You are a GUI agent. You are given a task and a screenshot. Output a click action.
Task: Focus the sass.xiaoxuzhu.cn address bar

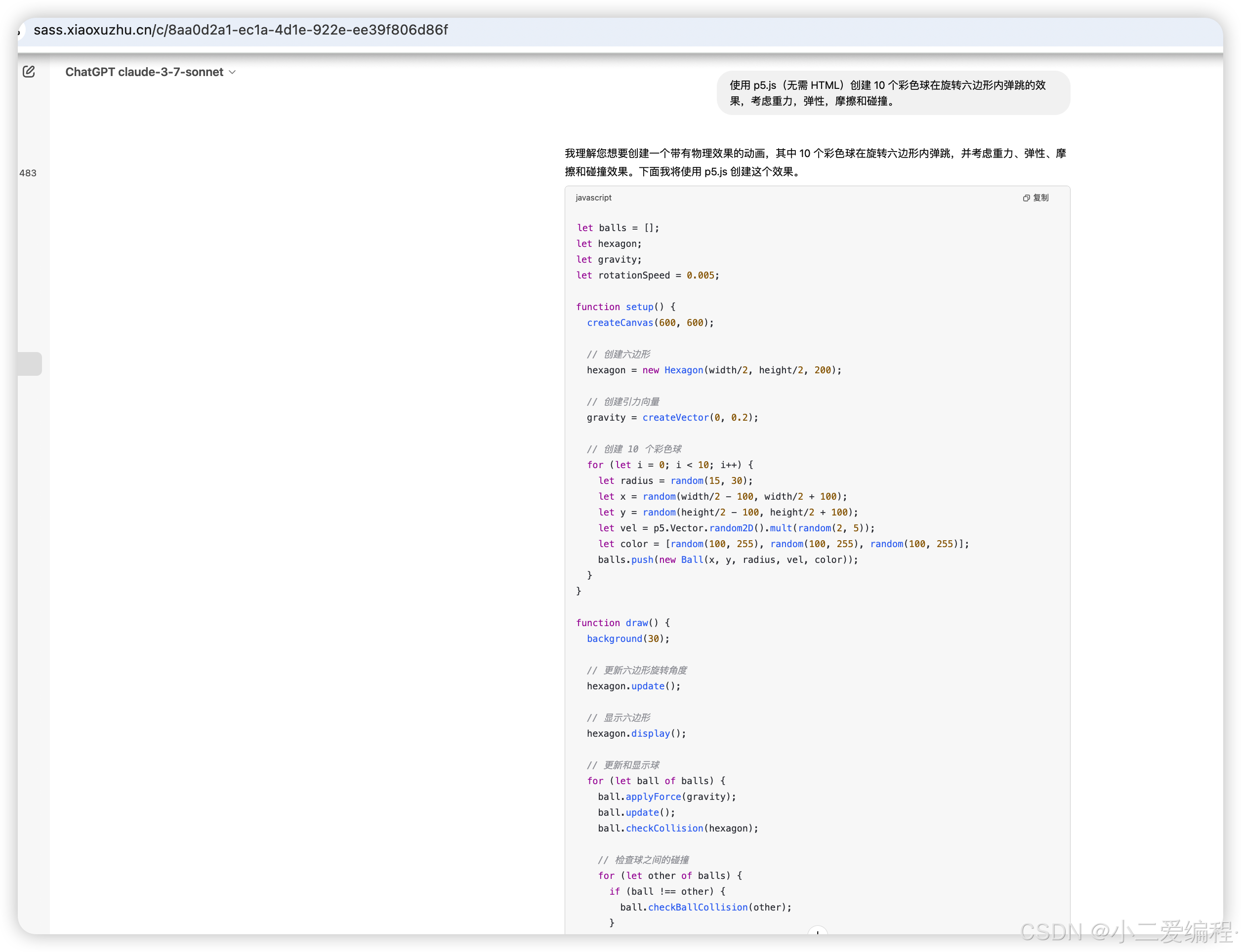pos(241,30)
